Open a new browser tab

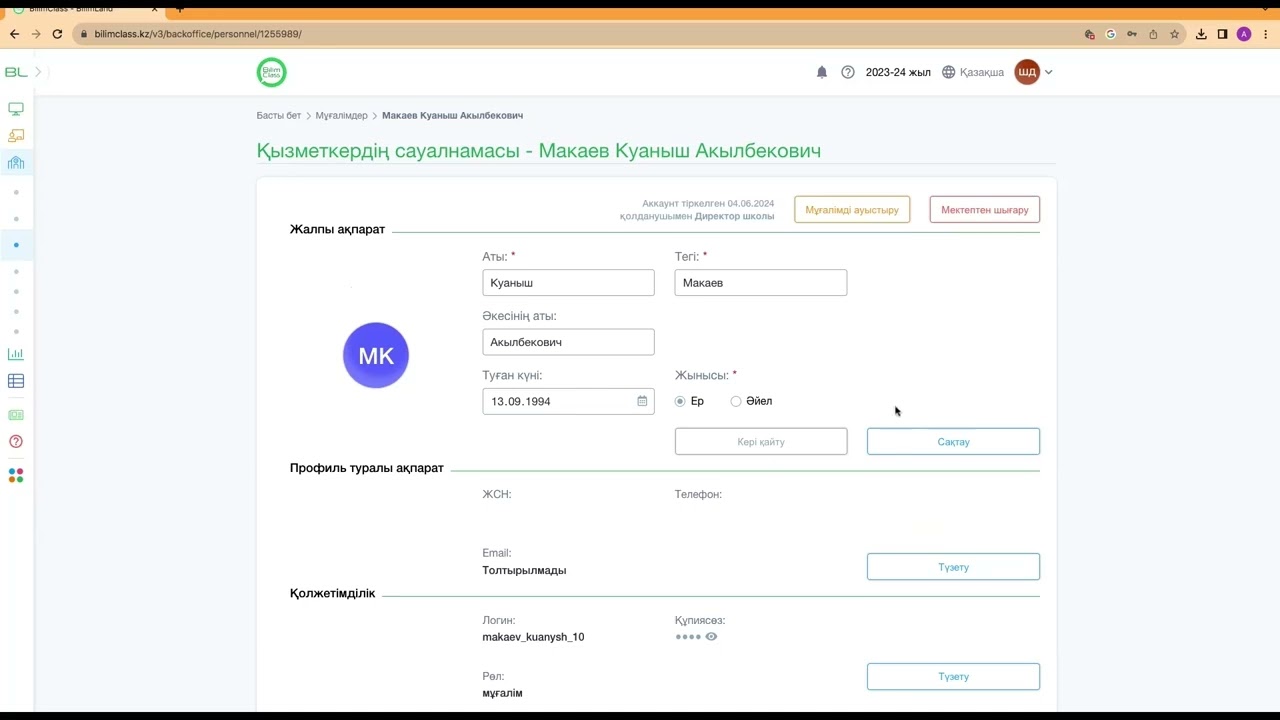180,9
